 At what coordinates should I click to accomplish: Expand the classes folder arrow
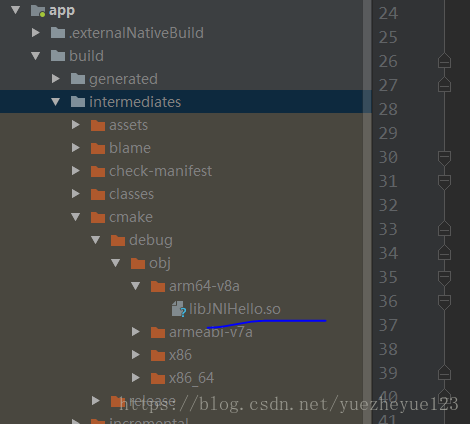coord(76,194)
